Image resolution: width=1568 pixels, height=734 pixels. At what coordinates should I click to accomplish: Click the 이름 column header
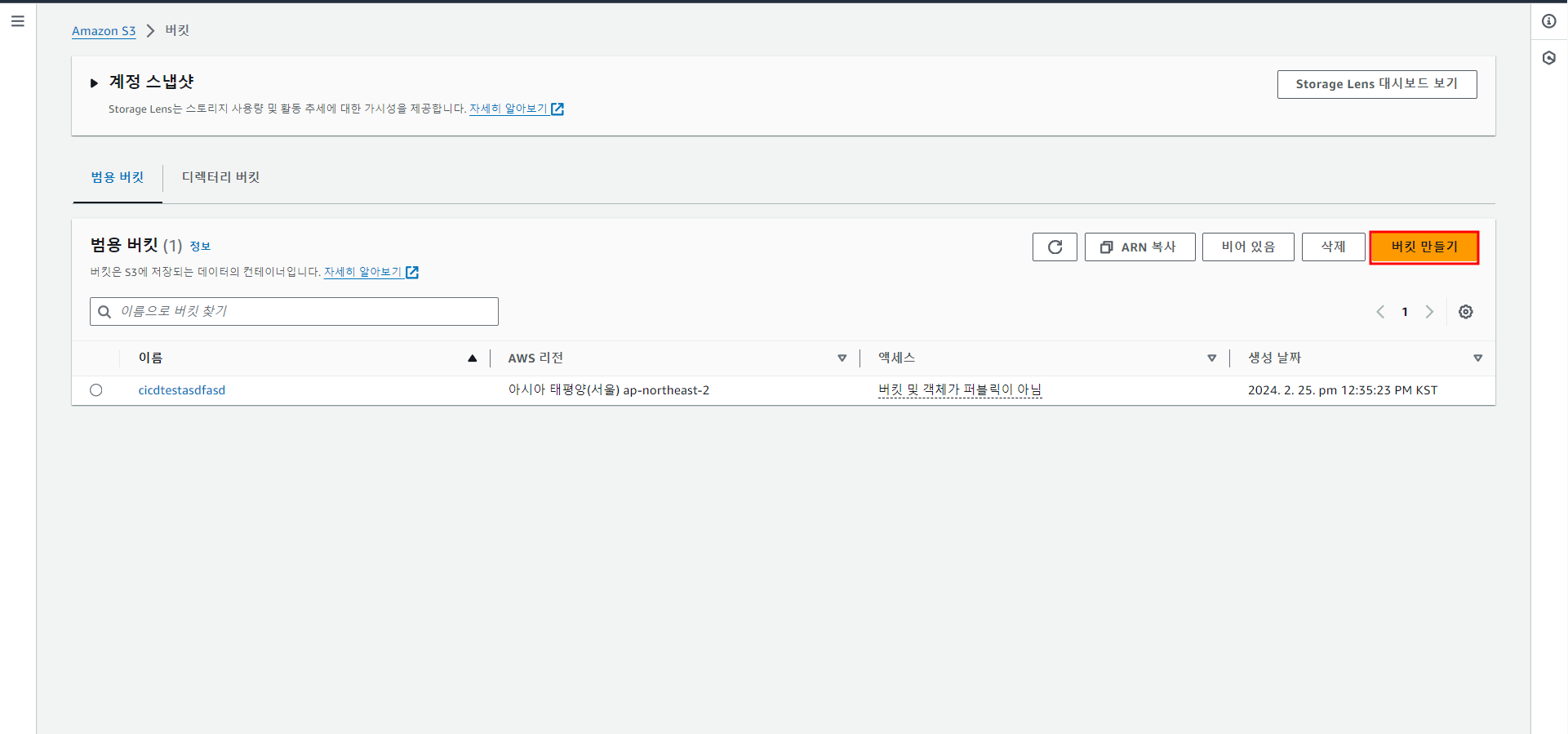[x=150, y=358]
